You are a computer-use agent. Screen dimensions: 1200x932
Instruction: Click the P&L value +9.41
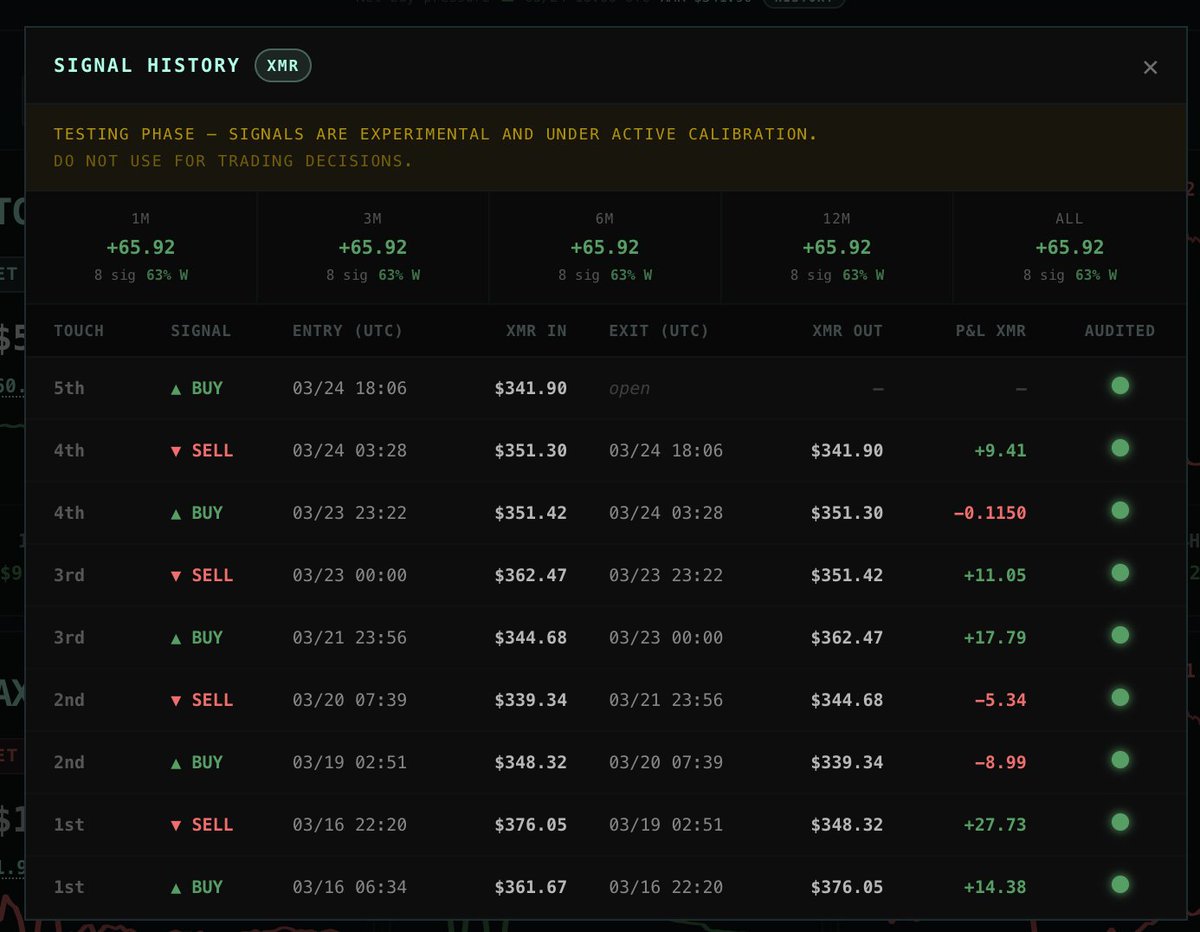click(1000, 451)
